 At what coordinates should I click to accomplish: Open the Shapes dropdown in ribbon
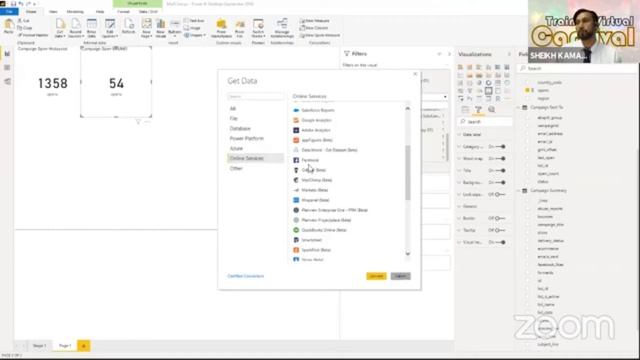point(195,35)
